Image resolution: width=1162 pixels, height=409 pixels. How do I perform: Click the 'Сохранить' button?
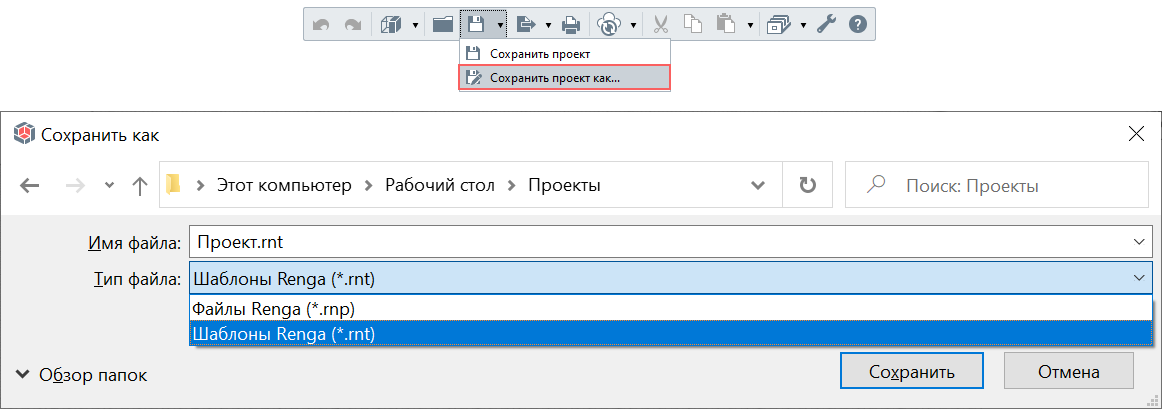[x=912, y=371]
